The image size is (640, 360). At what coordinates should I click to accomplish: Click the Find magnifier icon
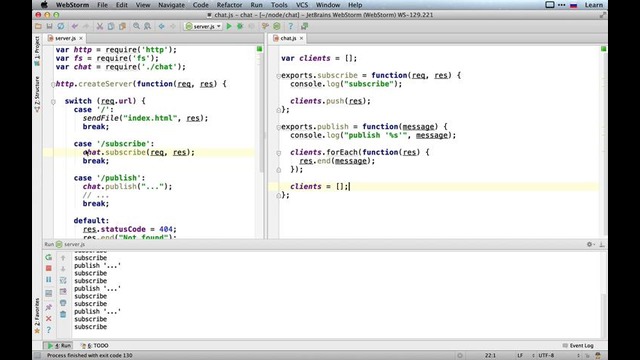coord(136,26)
